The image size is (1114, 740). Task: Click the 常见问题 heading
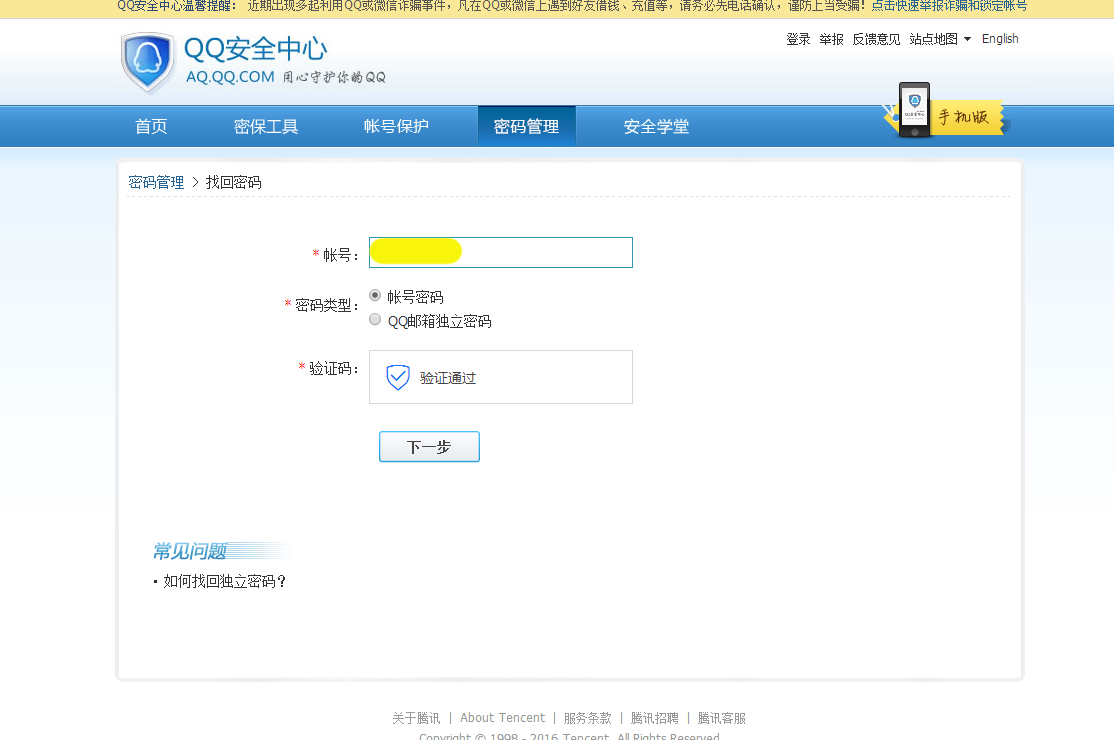(190, 551)
